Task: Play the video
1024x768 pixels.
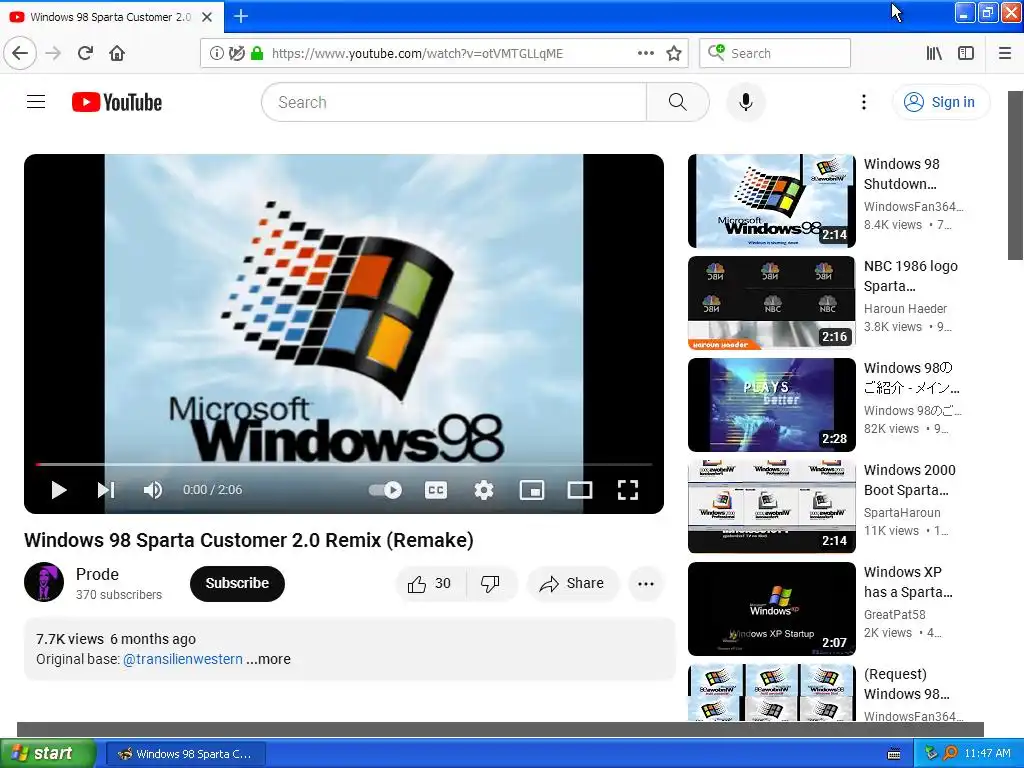Action: click(59, 490)
